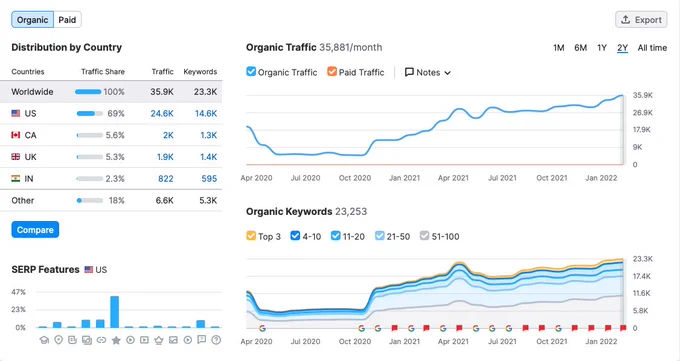Image resolution: width=680 pixels, height=361 pixels.
Task: Select the FAQ circled question-mark icon
Action: (x=216, y=340)
